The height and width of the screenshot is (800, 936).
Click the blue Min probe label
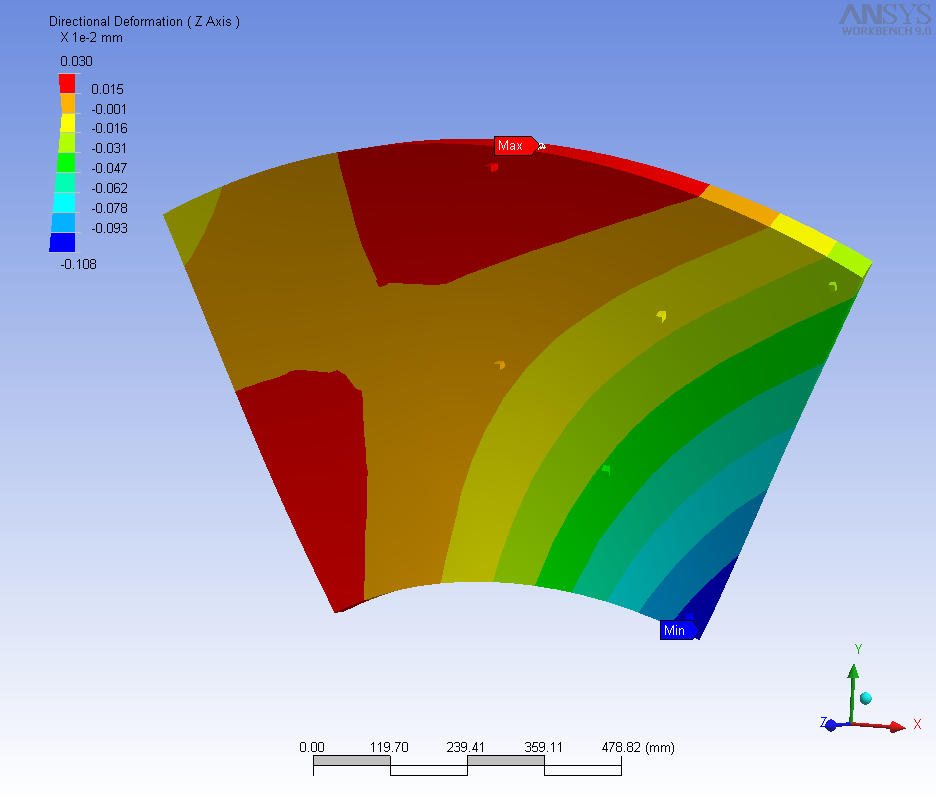coord(679,630)
